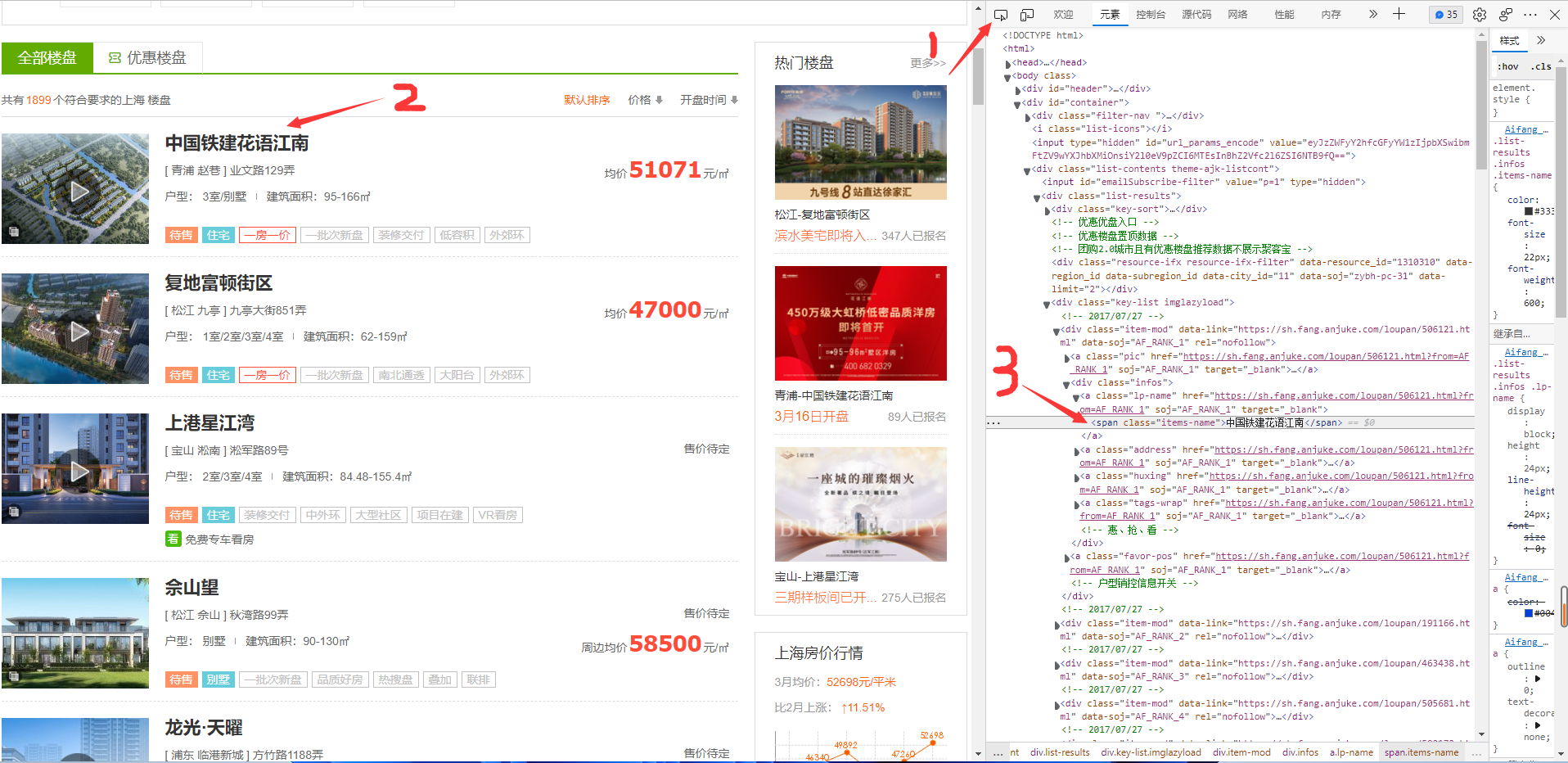The width and height of the screenshot is (1568, 763).
Task: Open the 35 issues counter badge
Action: 1447,15
